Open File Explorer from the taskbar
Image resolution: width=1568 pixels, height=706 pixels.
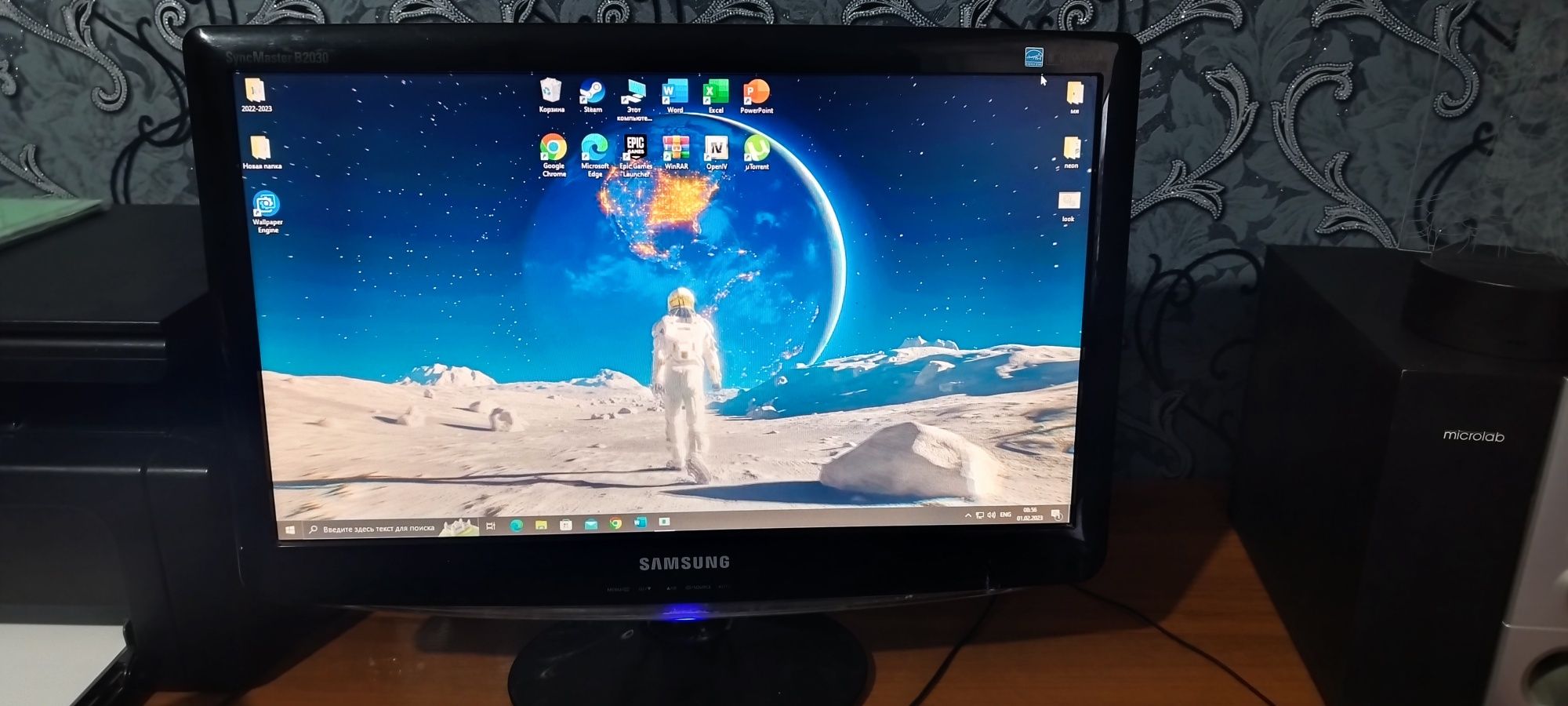click(541, 524)
